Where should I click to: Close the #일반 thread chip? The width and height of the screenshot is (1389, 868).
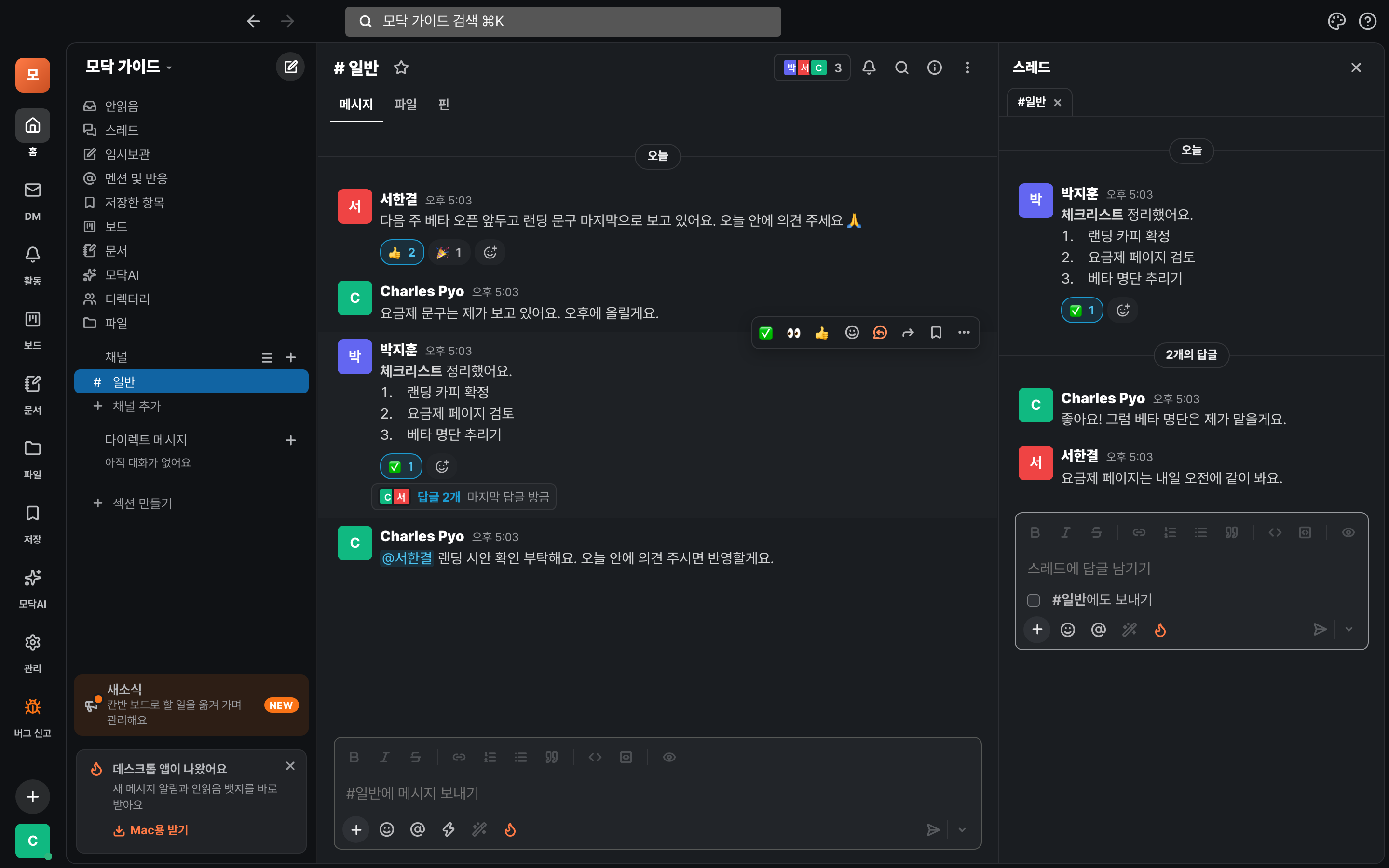coord(1058,103)
